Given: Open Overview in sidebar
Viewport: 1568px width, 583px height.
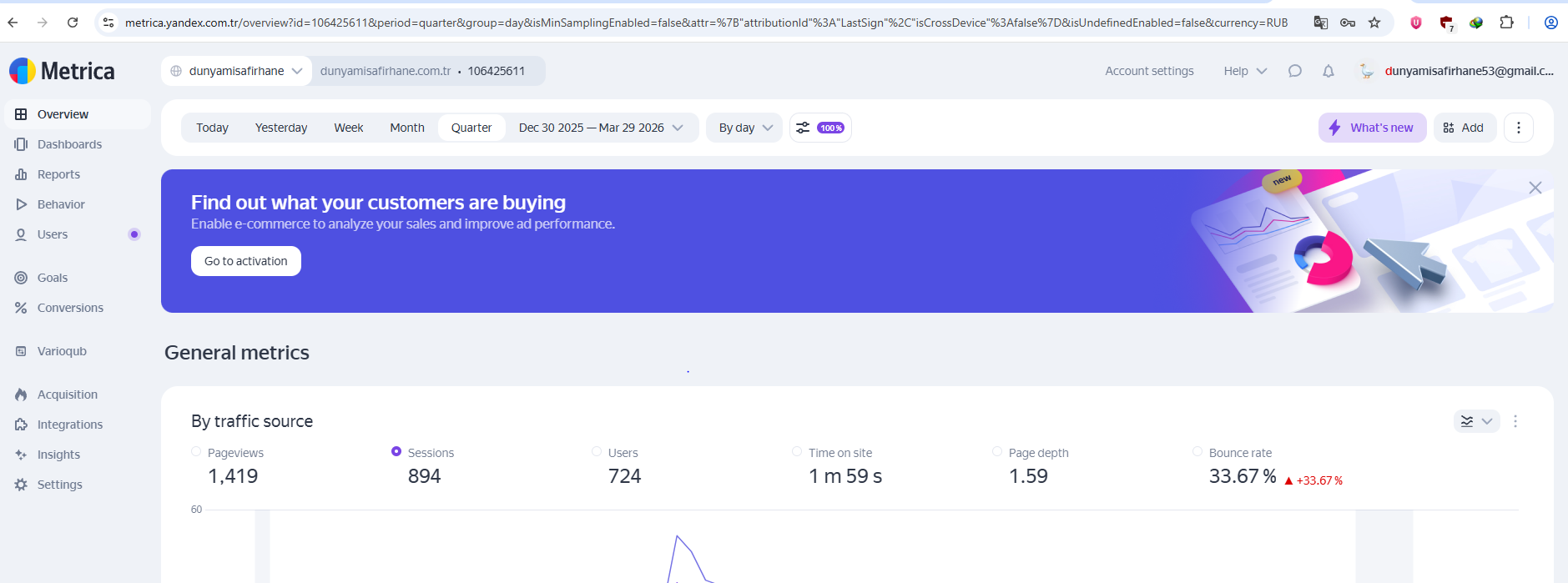Looking at the screenshot, I should (x=78, y=114).
